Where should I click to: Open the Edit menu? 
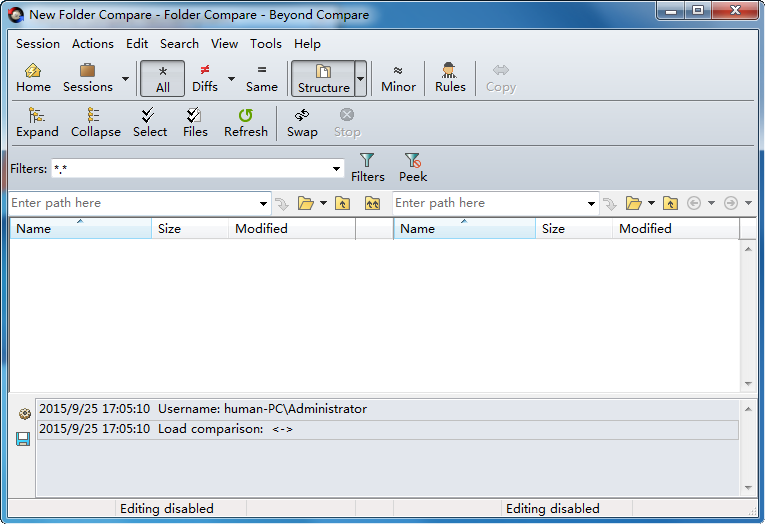[x=137, y=44]
